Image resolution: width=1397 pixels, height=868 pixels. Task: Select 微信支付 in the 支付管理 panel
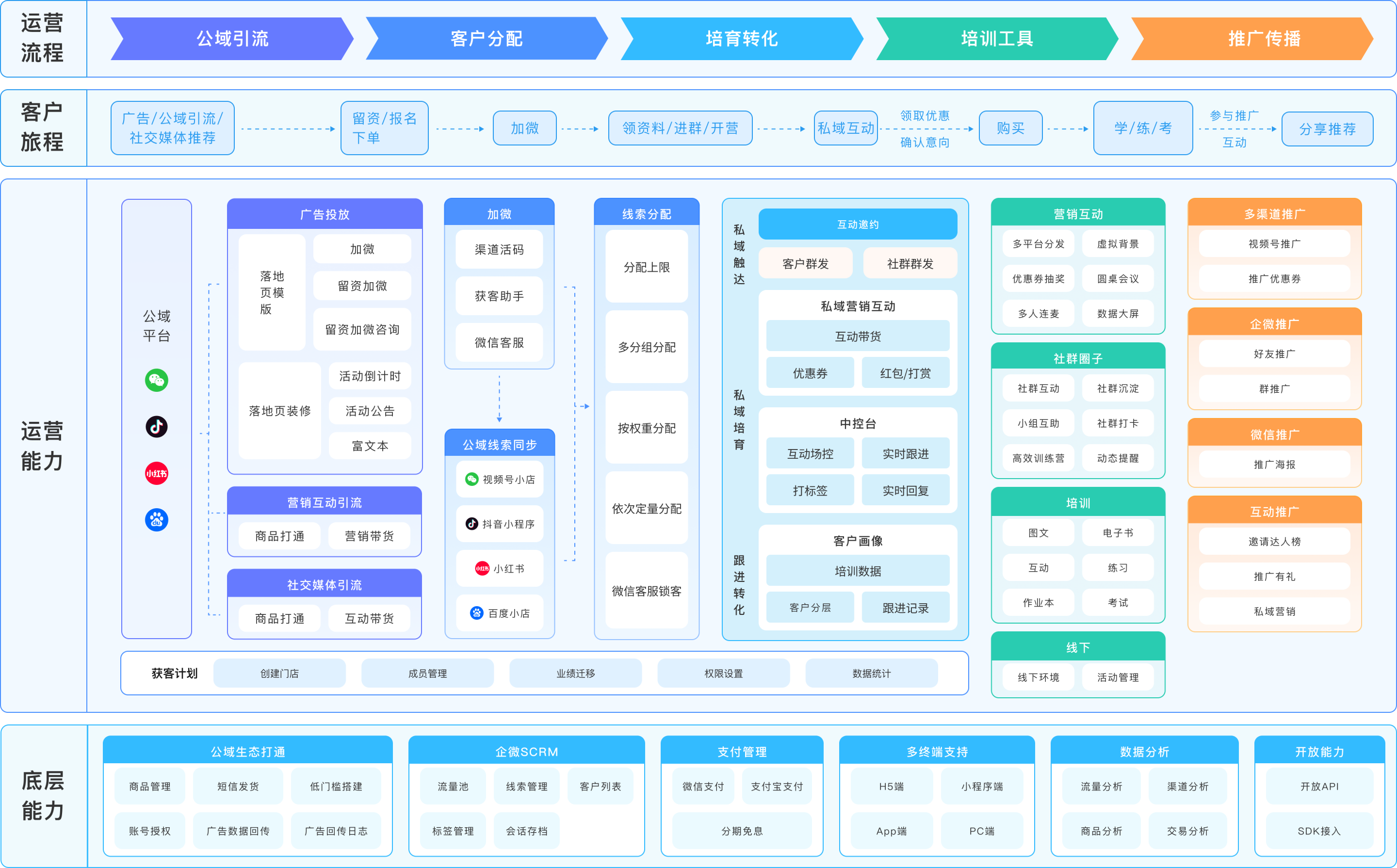(x=704, y=786)
